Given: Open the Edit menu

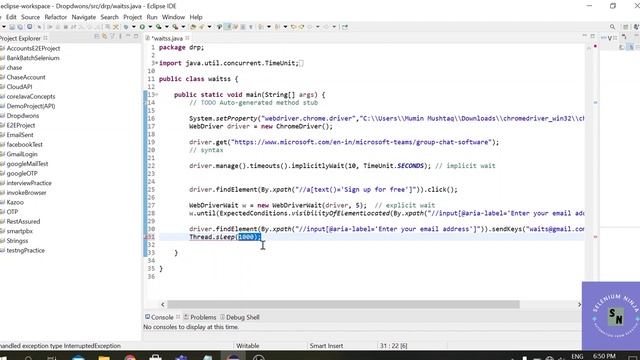Looking at the screenshot, I should point(11,17).
